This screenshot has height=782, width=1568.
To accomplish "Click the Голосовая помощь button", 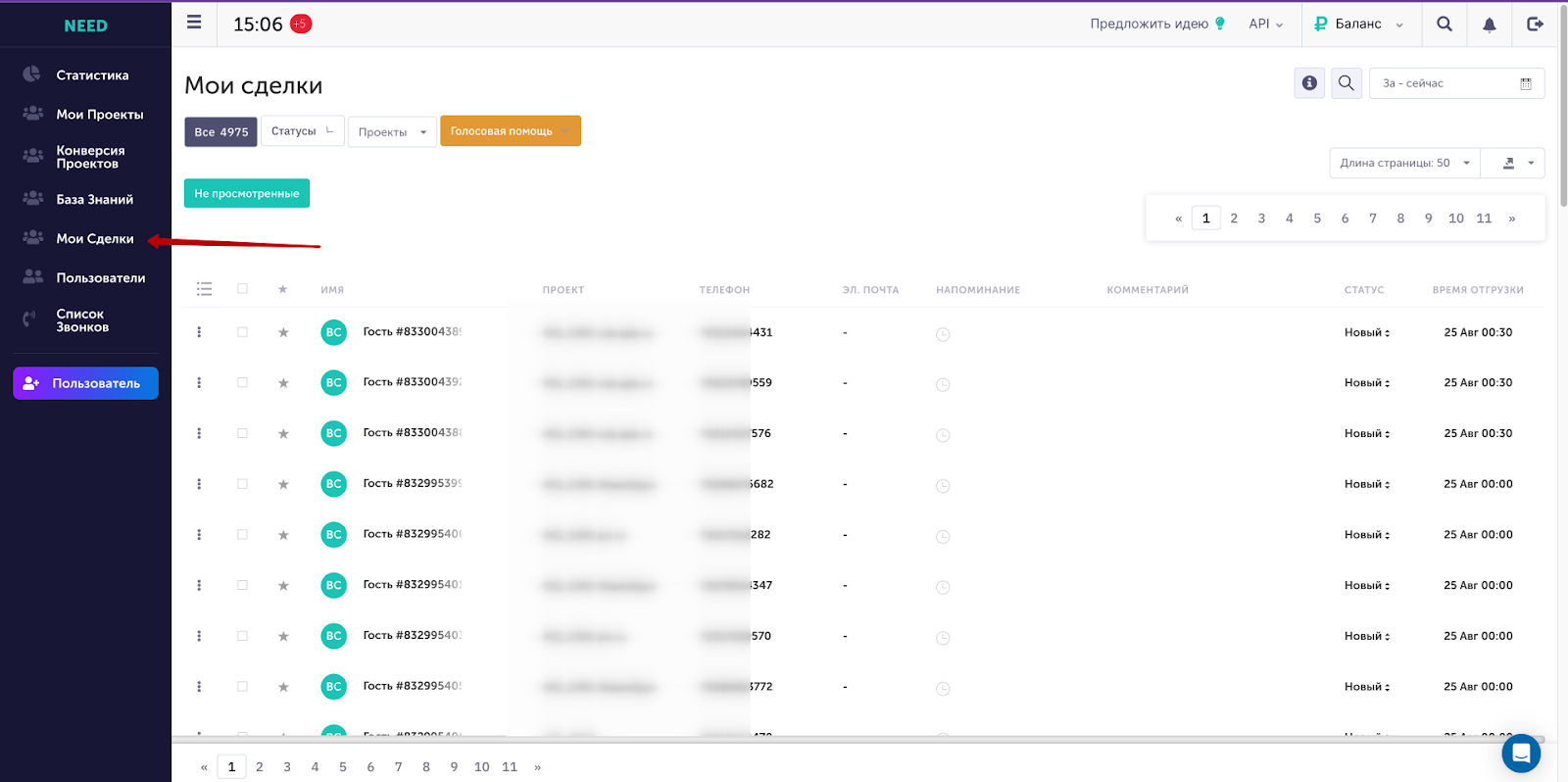I will pyautogui.click(x=511, y=130).
